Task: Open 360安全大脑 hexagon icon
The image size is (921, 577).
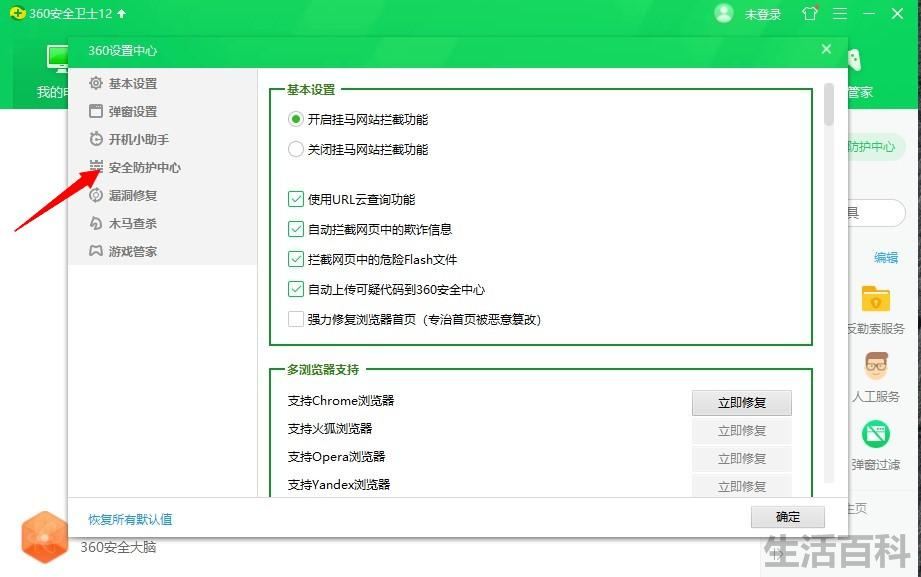Action: tap(45, 537)
